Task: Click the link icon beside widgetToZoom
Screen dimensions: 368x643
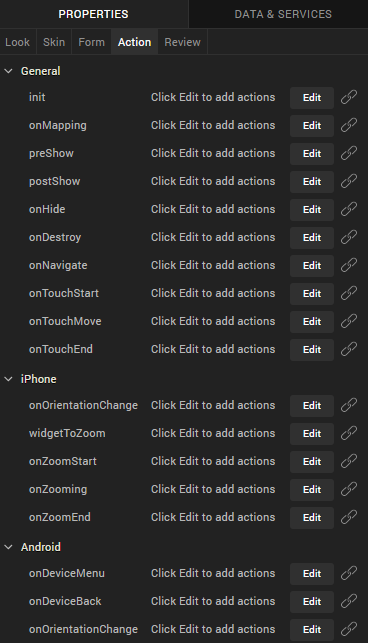Action: (349, 433)
